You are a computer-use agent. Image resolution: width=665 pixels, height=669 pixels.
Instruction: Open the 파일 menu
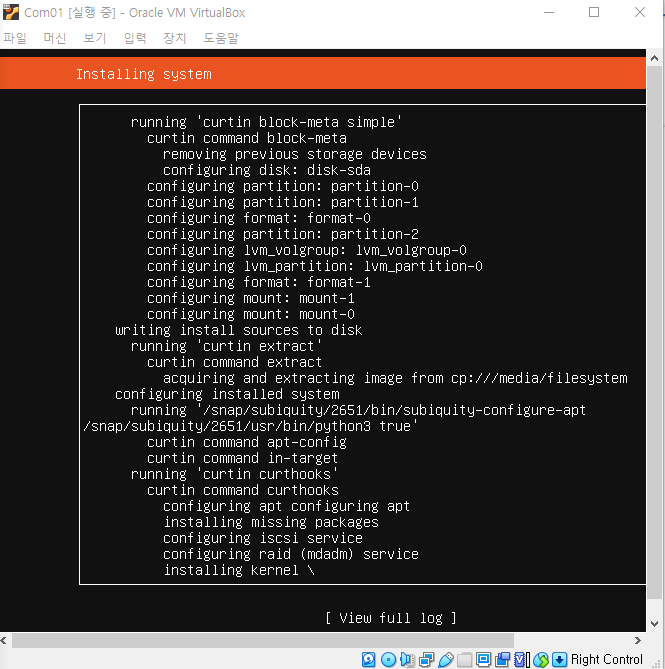coord(15,38)
